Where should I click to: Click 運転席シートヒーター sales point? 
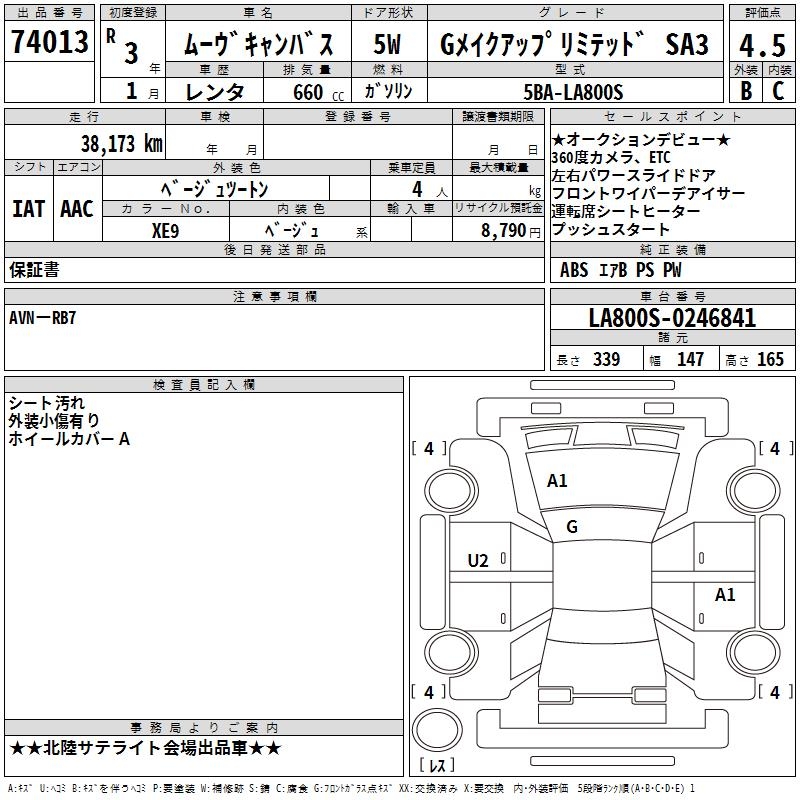[626, 211]
